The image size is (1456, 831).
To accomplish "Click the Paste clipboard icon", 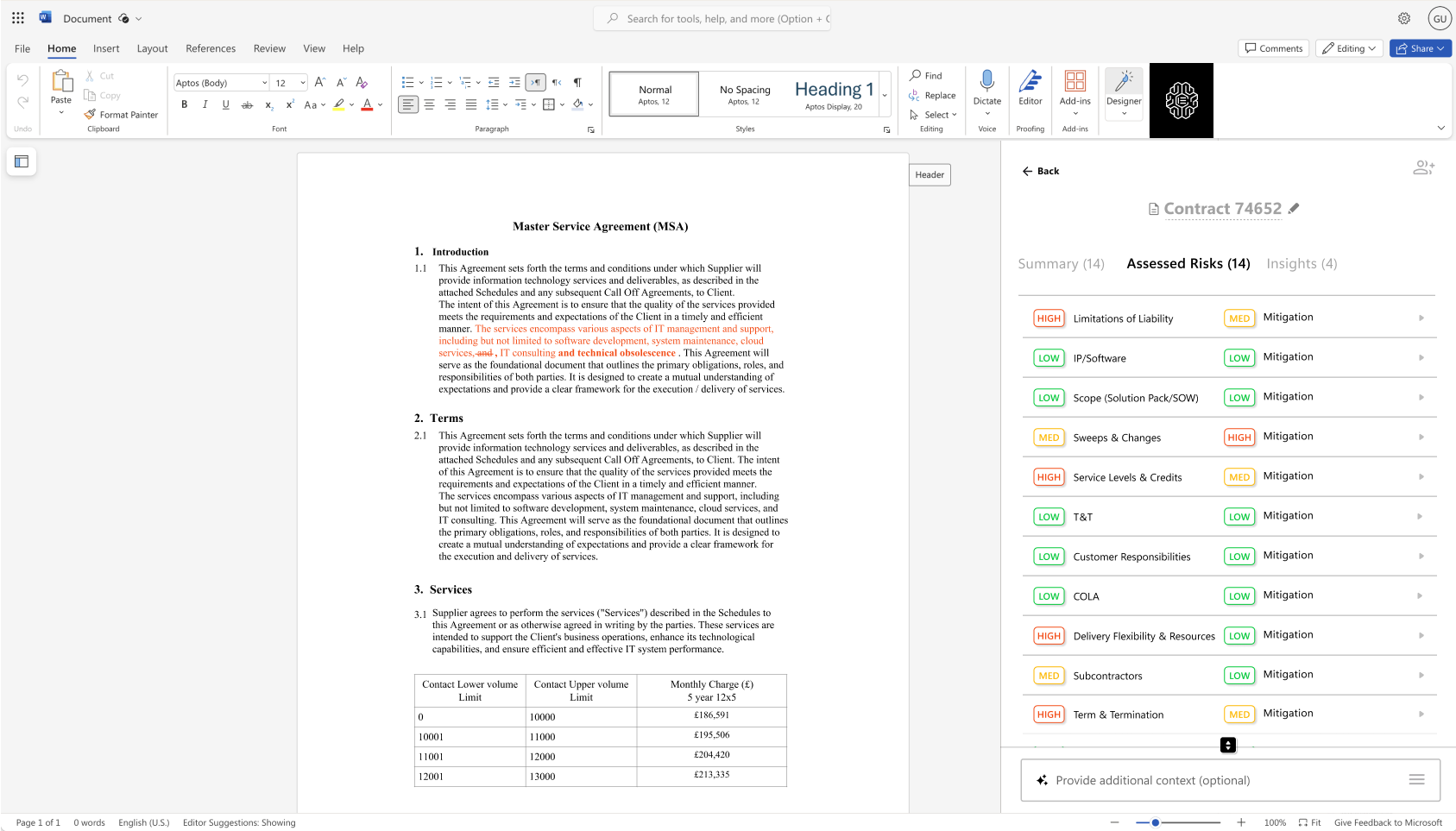I will click(61, 81).
